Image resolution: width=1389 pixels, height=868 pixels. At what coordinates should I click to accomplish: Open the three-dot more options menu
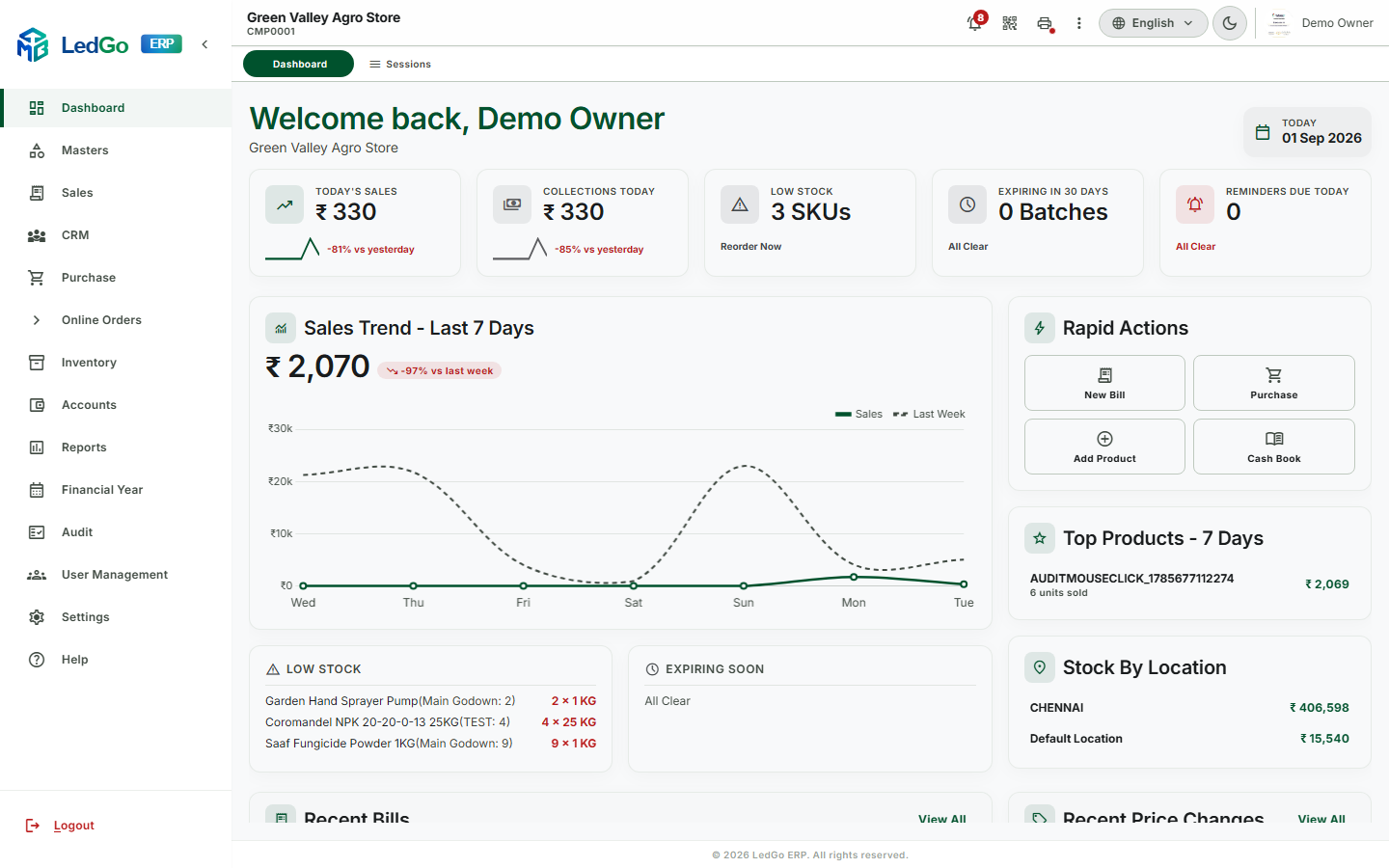pos(1079,23)
